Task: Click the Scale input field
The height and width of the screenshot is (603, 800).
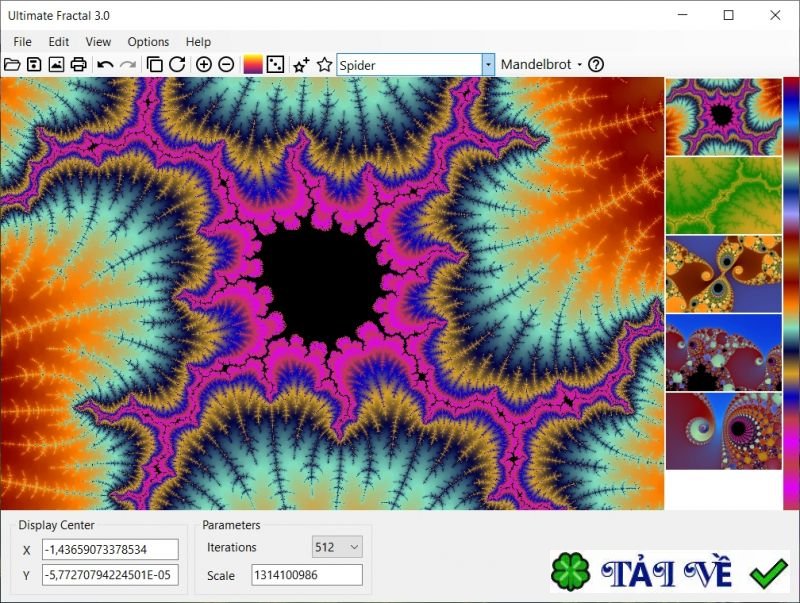Action: click(306, 575)
